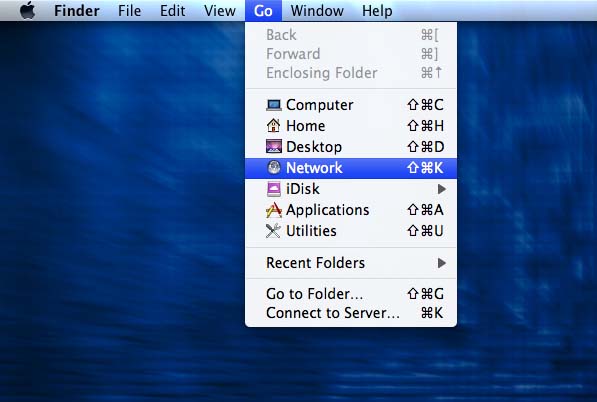Expand the Recent Folders submenu arrow
This screenshot has width=597, height=402.
(x=441, y=263)
